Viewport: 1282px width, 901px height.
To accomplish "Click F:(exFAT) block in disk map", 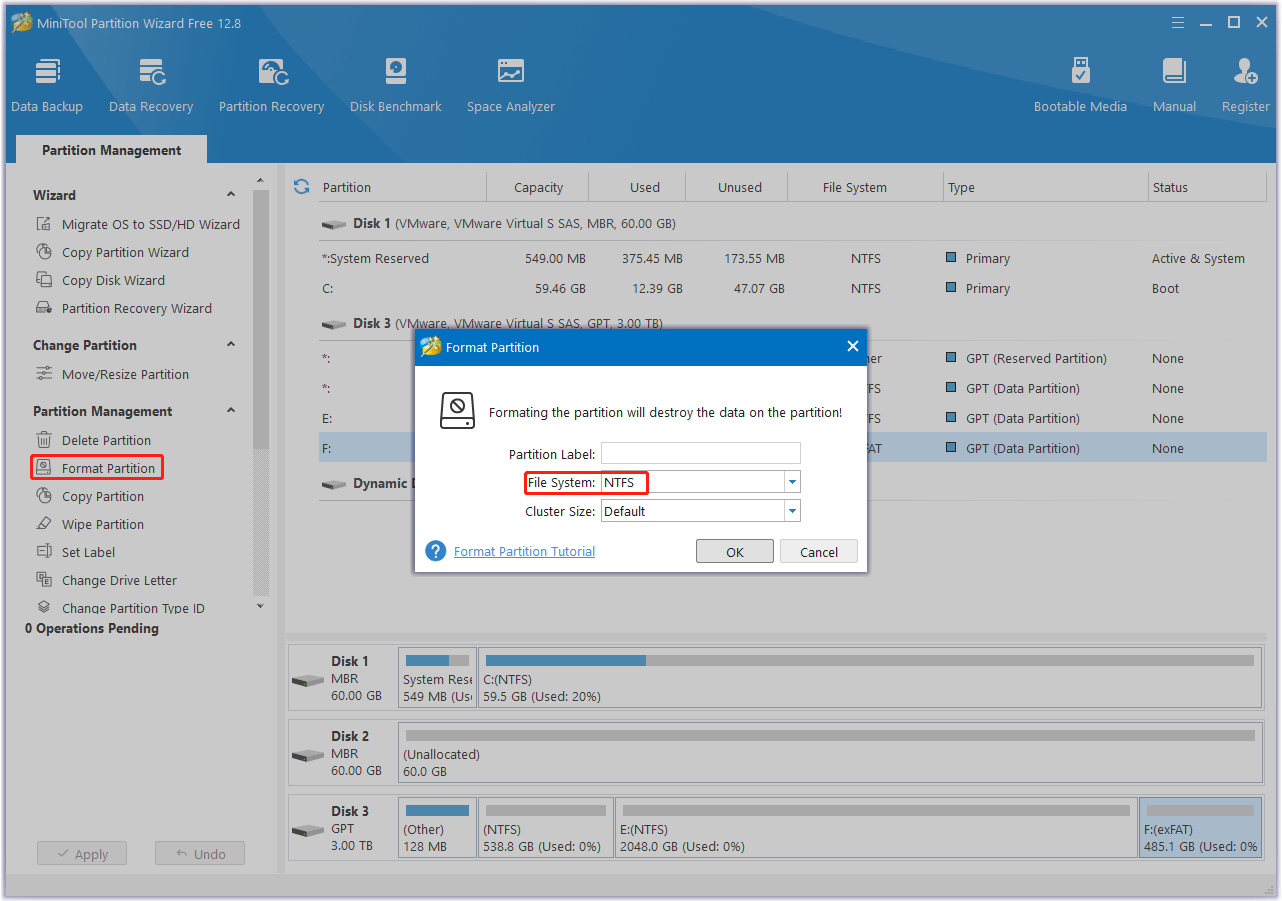I will coord(1200,828).
